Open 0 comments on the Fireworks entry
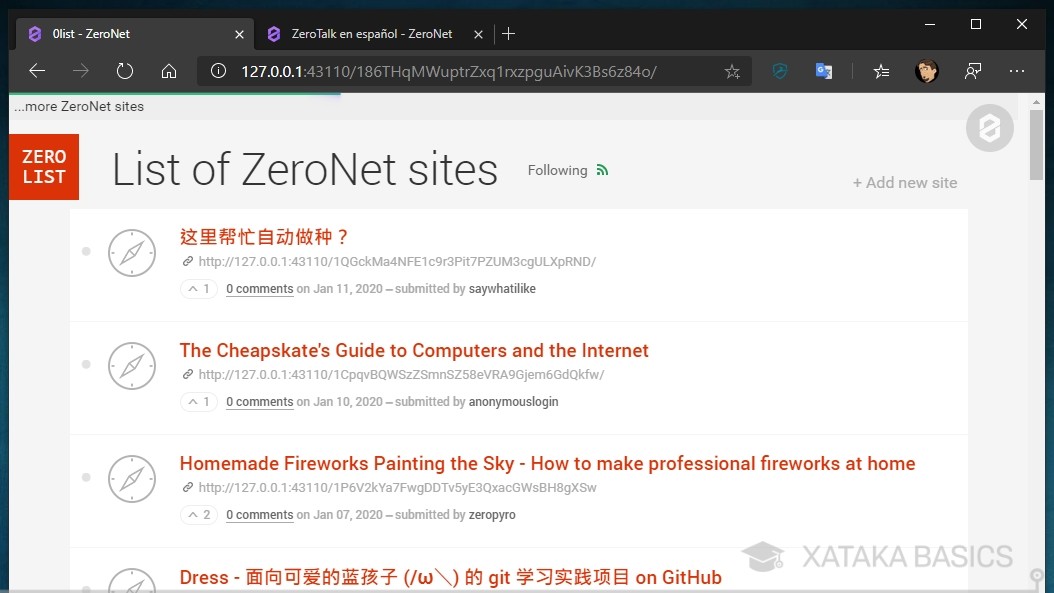 pos(259,514)
